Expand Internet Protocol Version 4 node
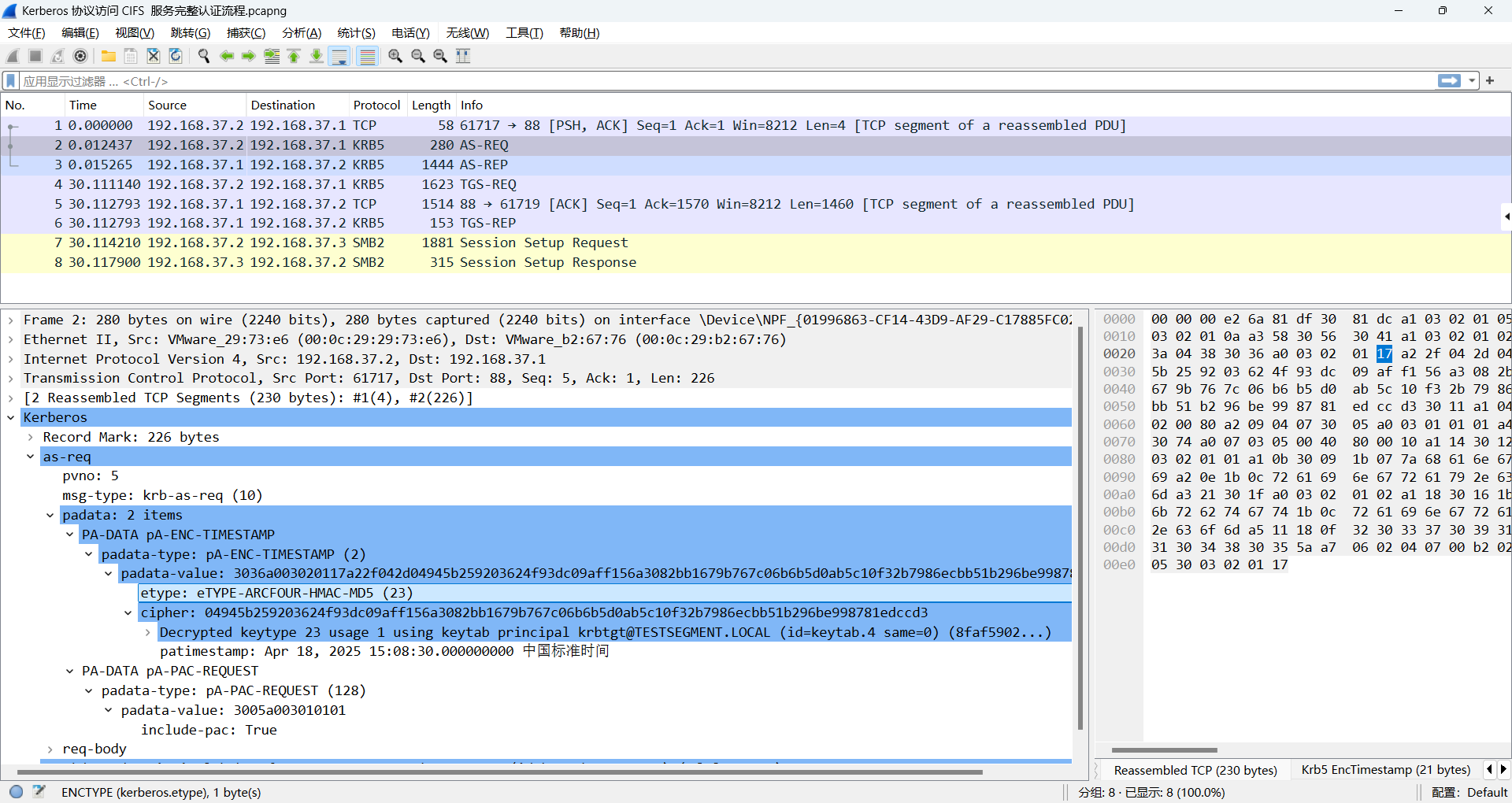 point(11,360)
